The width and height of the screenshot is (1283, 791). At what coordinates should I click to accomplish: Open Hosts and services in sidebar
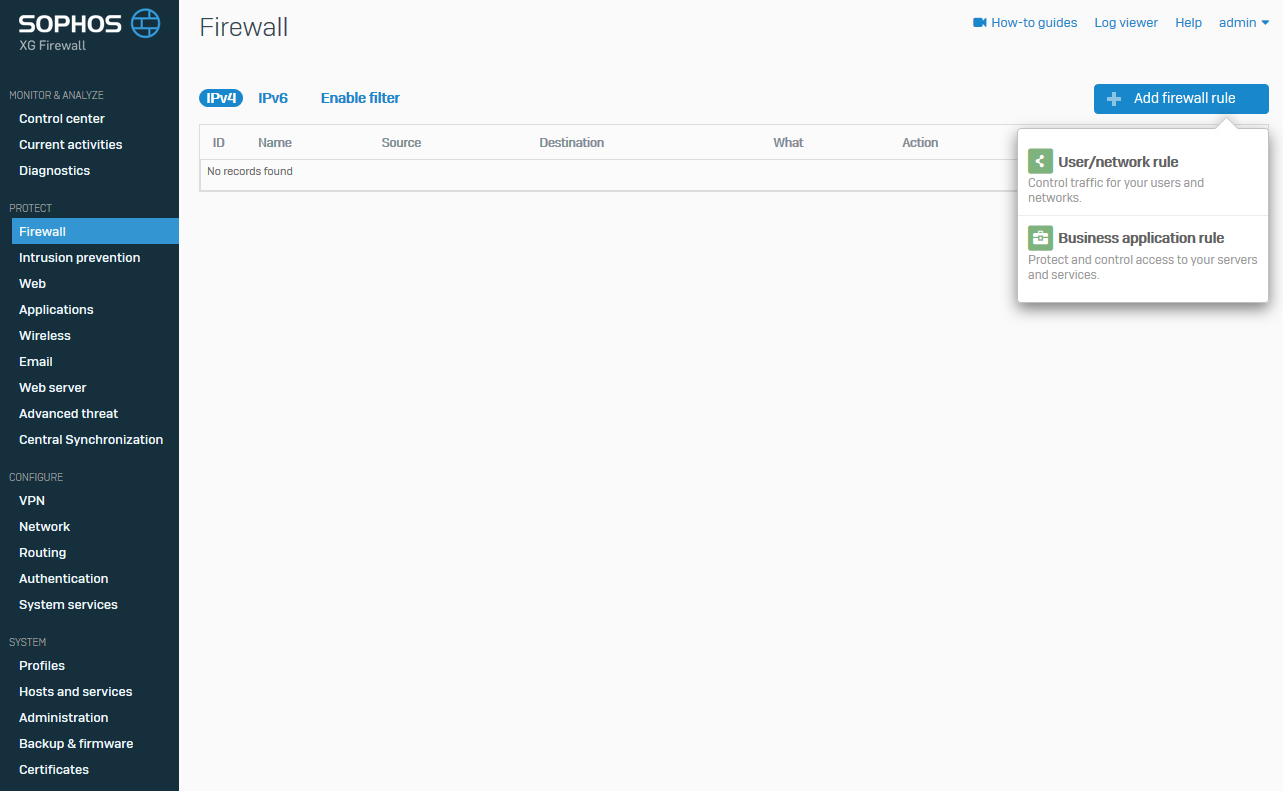coord(76,692)
